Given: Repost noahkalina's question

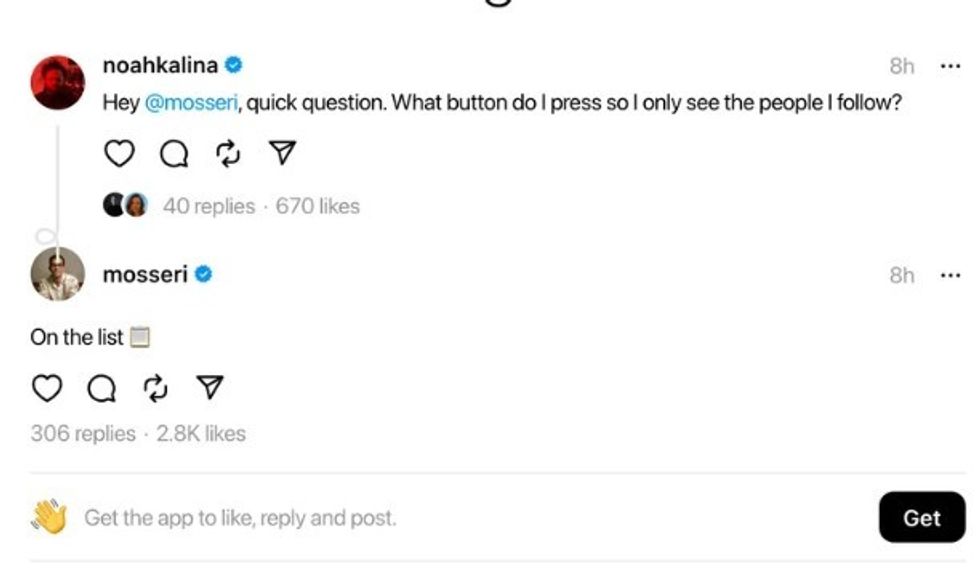Looking at the screenshot, I should pos(229,154).
